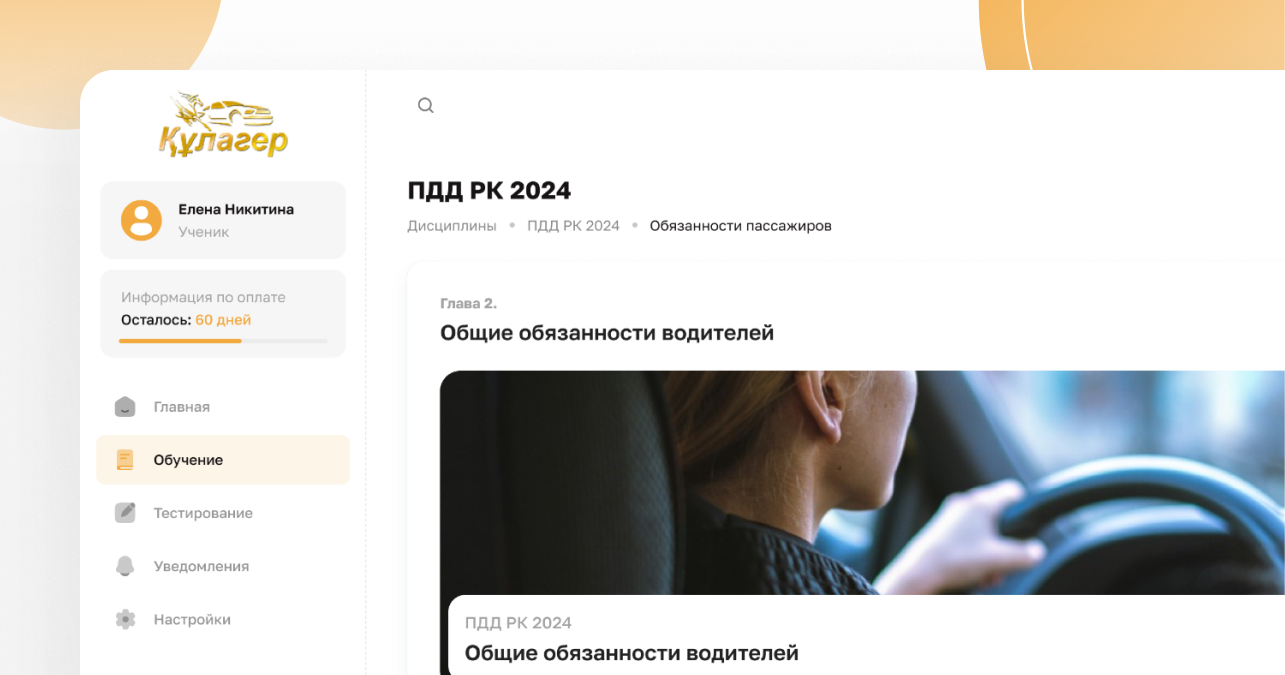The height and width of the screenshot is (675, 1285).
Task: Click the ПДД РК 2024 breadcrumb
Action: pos(574,226)
